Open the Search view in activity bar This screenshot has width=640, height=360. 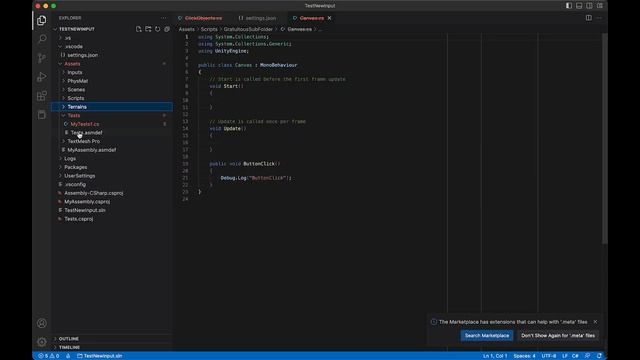42,39
